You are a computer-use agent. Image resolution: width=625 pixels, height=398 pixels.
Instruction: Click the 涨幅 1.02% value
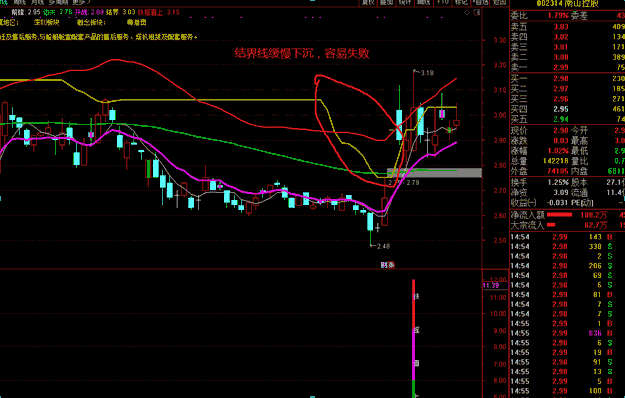[x=559, y=151]
